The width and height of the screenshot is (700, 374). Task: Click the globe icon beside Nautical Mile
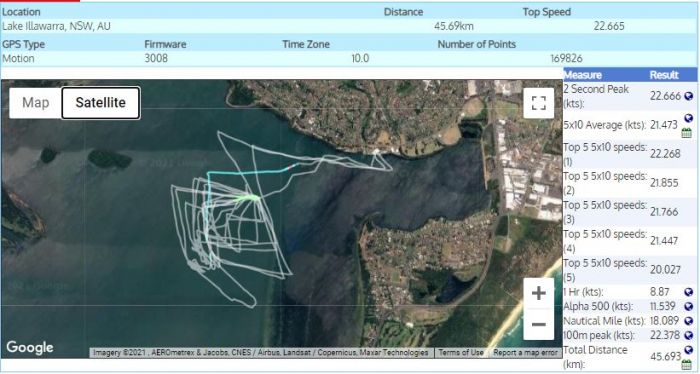click(688, 321)
